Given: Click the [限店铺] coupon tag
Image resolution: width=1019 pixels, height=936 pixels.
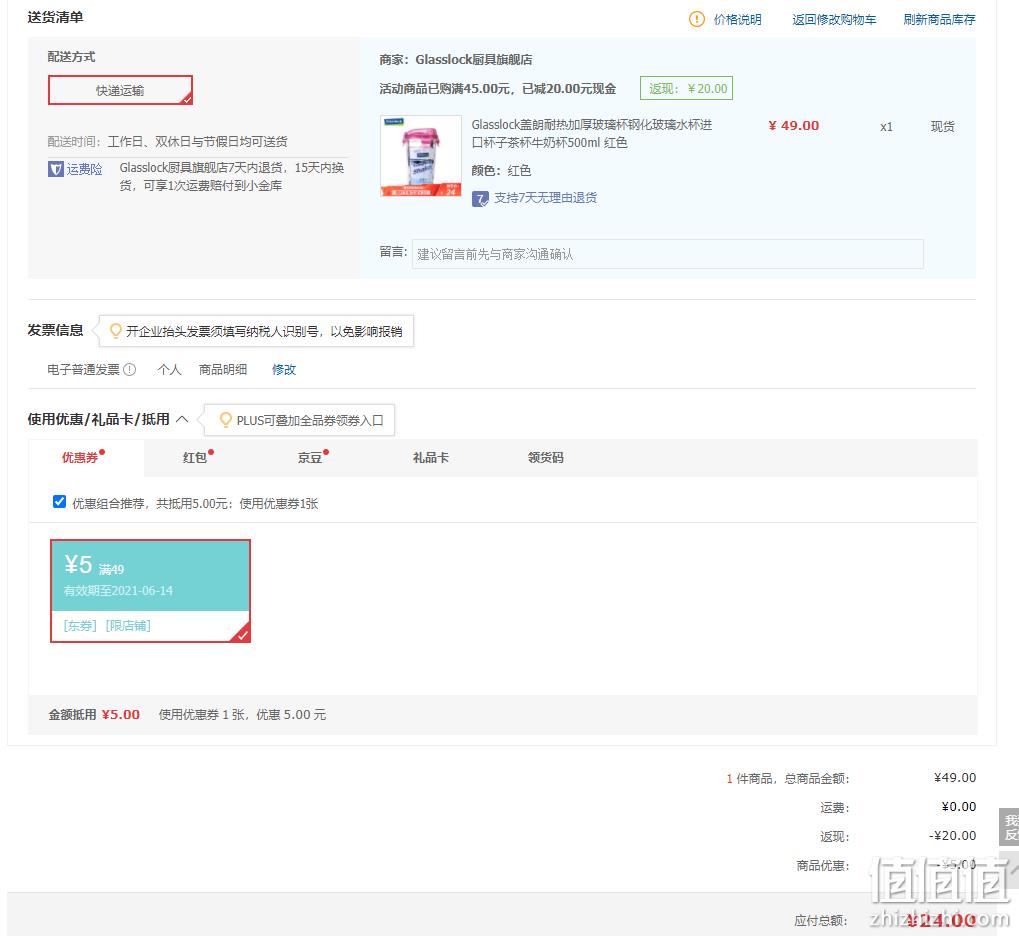Looking at the screenshot, I should click(128, 625).
